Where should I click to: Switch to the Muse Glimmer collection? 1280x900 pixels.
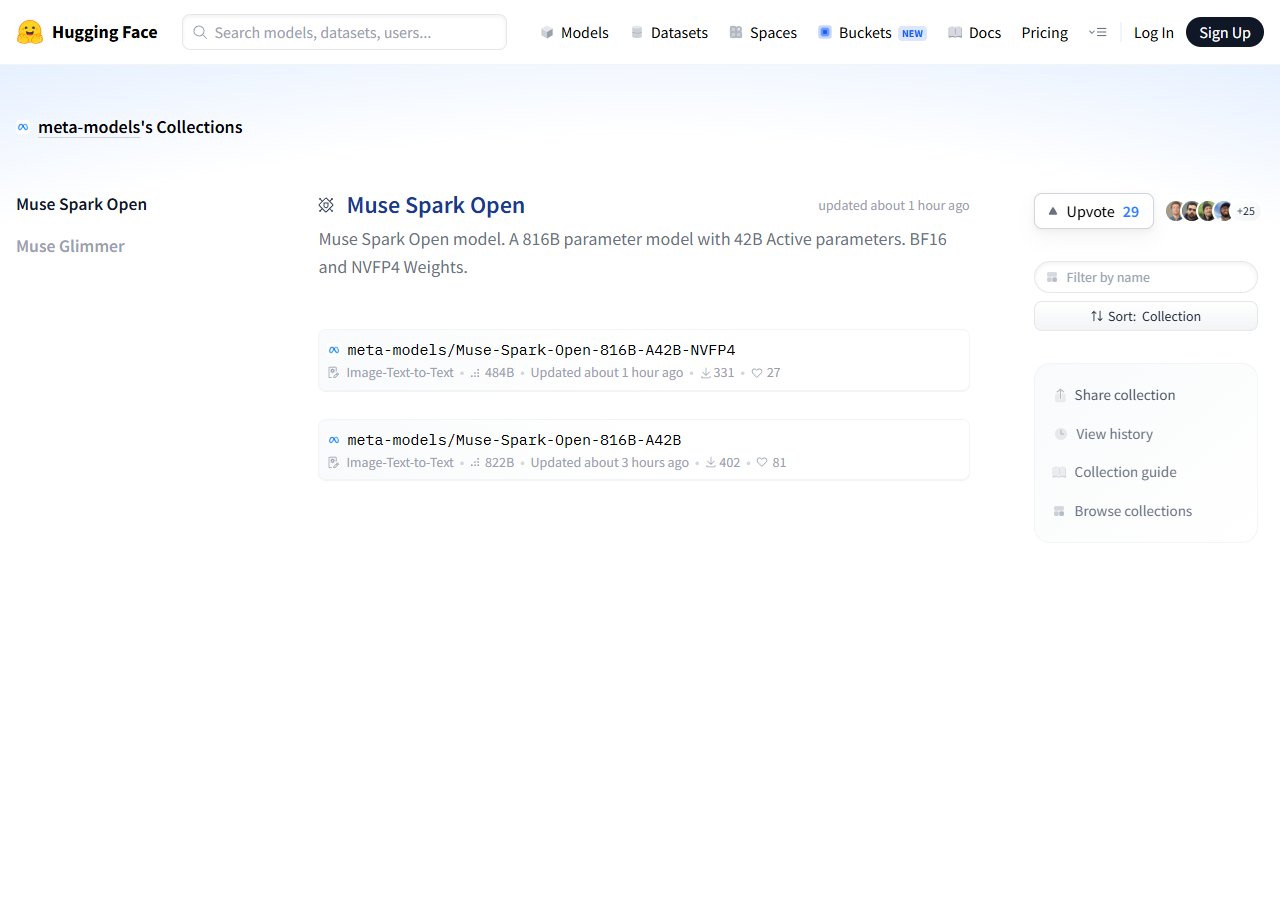point(71,246)
